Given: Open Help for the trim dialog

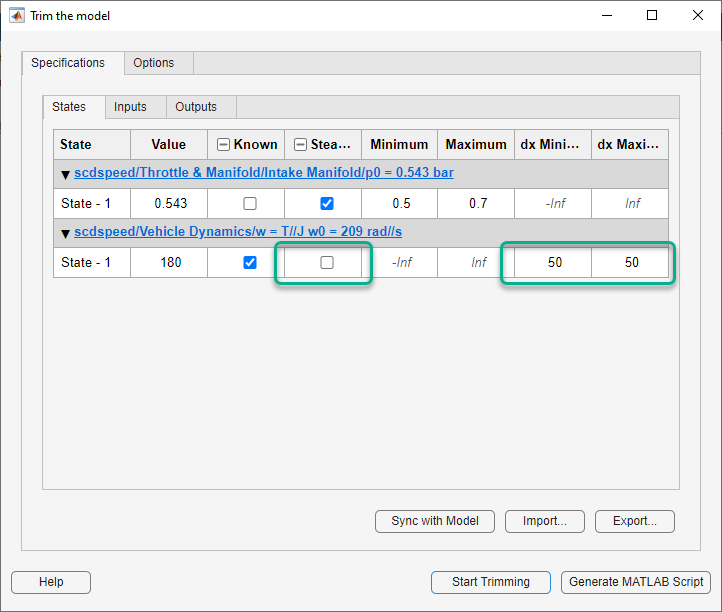Looking at the screenshot, I should [x=51, y=583].
